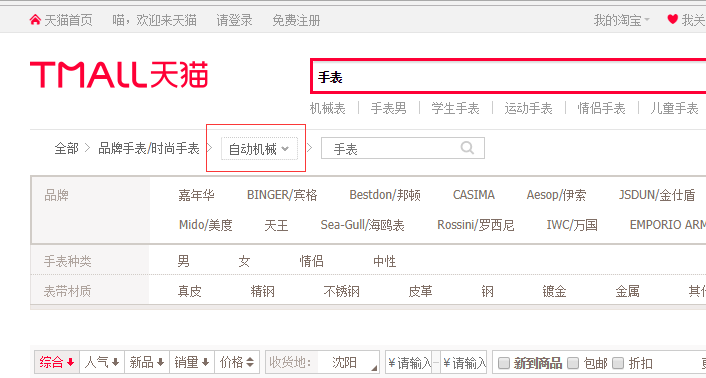This screenshot has height=378, width=706.
Task: Choose watch type 中性
Action: tap(385, 261)
